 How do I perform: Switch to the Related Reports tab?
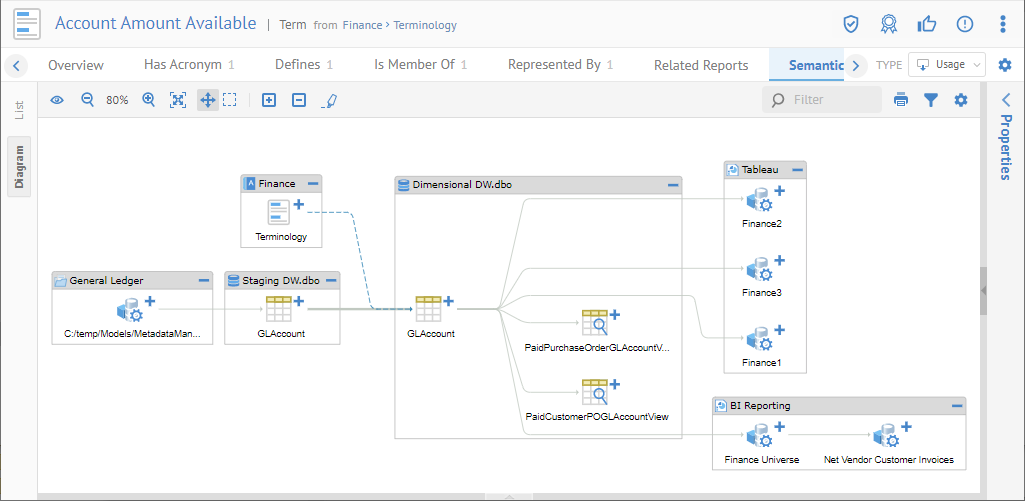point(700,65)
